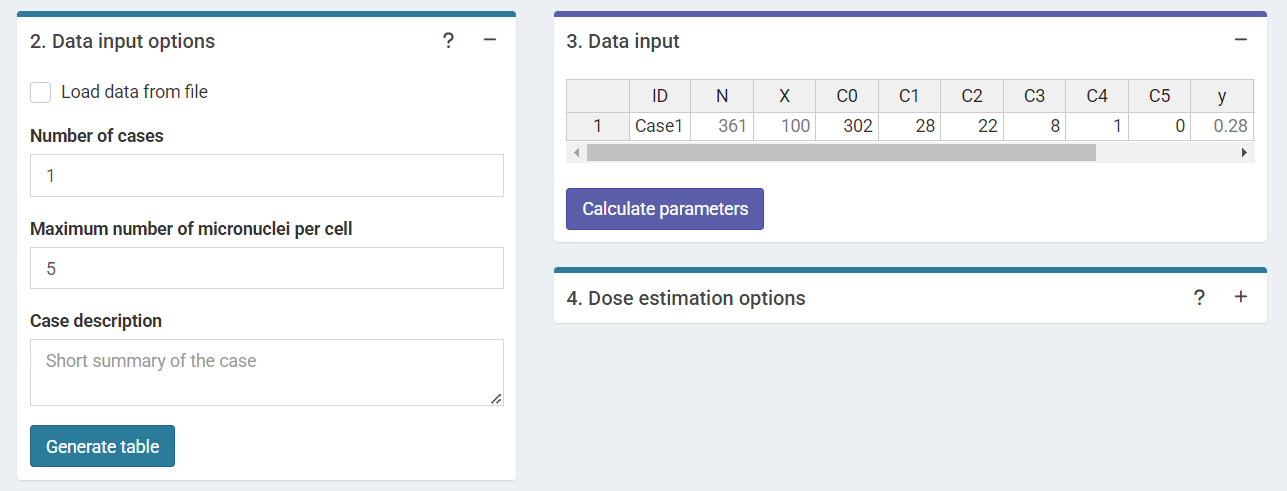The image size is (1287, 491).
Task: Click the table horizontal scrollbar thumb
Action: coord(841,153)
